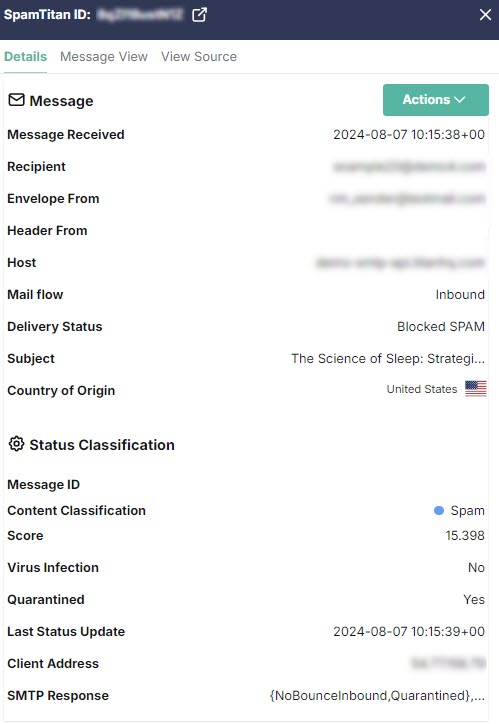This screenshot has width=499, height=724.
Task: Click the Status Classification gear icon
Action: coord(17,444)
